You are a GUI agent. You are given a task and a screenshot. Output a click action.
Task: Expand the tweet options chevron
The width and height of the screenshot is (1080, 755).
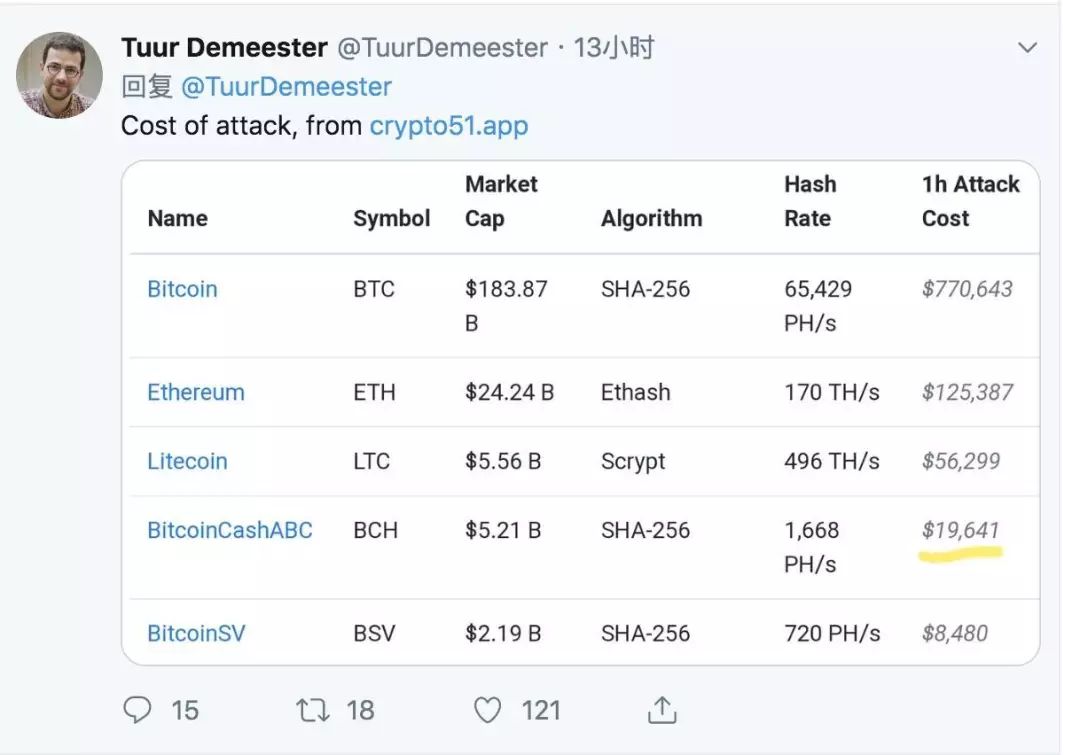(x=1027, y=48)
